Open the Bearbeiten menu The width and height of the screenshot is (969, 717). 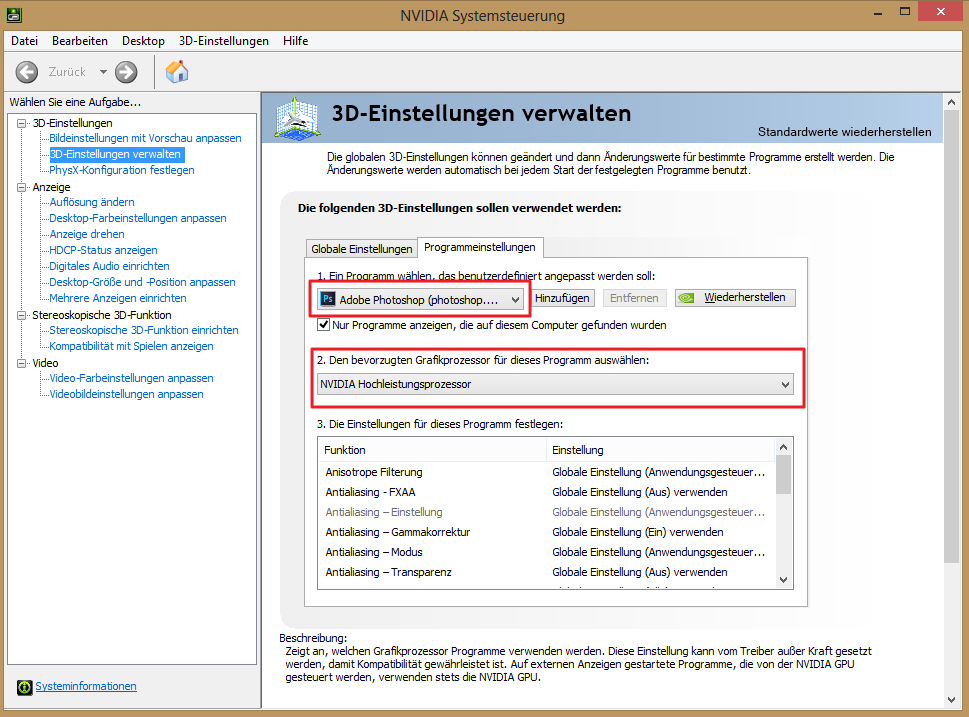point(80,41)
